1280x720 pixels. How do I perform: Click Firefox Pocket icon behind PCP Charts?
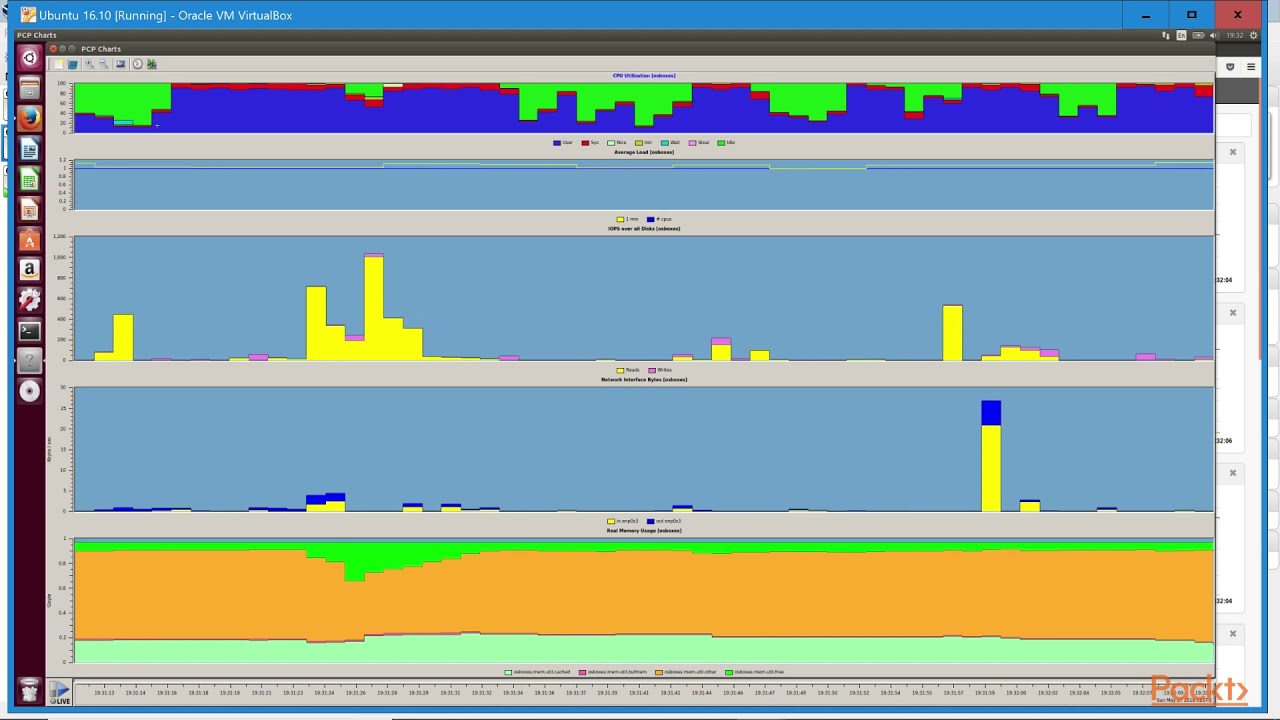coord(1230,67)
